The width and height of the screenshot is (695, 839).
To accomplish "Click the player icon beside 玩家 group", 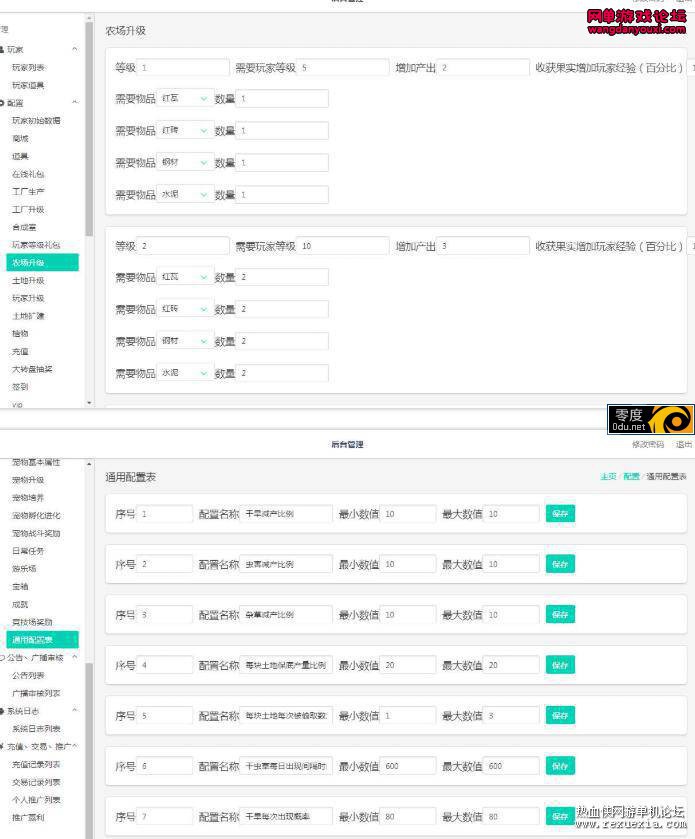I will (x=2, y=50).
